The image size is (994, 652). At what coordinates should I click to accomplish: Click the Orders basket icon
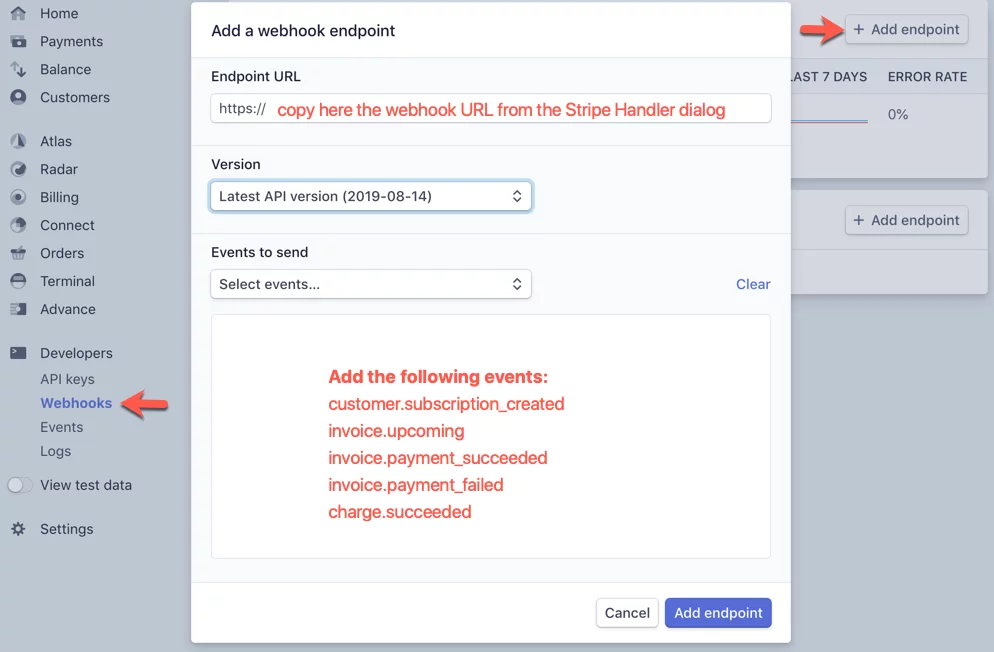pyautogui.click(x=18, y=254)
